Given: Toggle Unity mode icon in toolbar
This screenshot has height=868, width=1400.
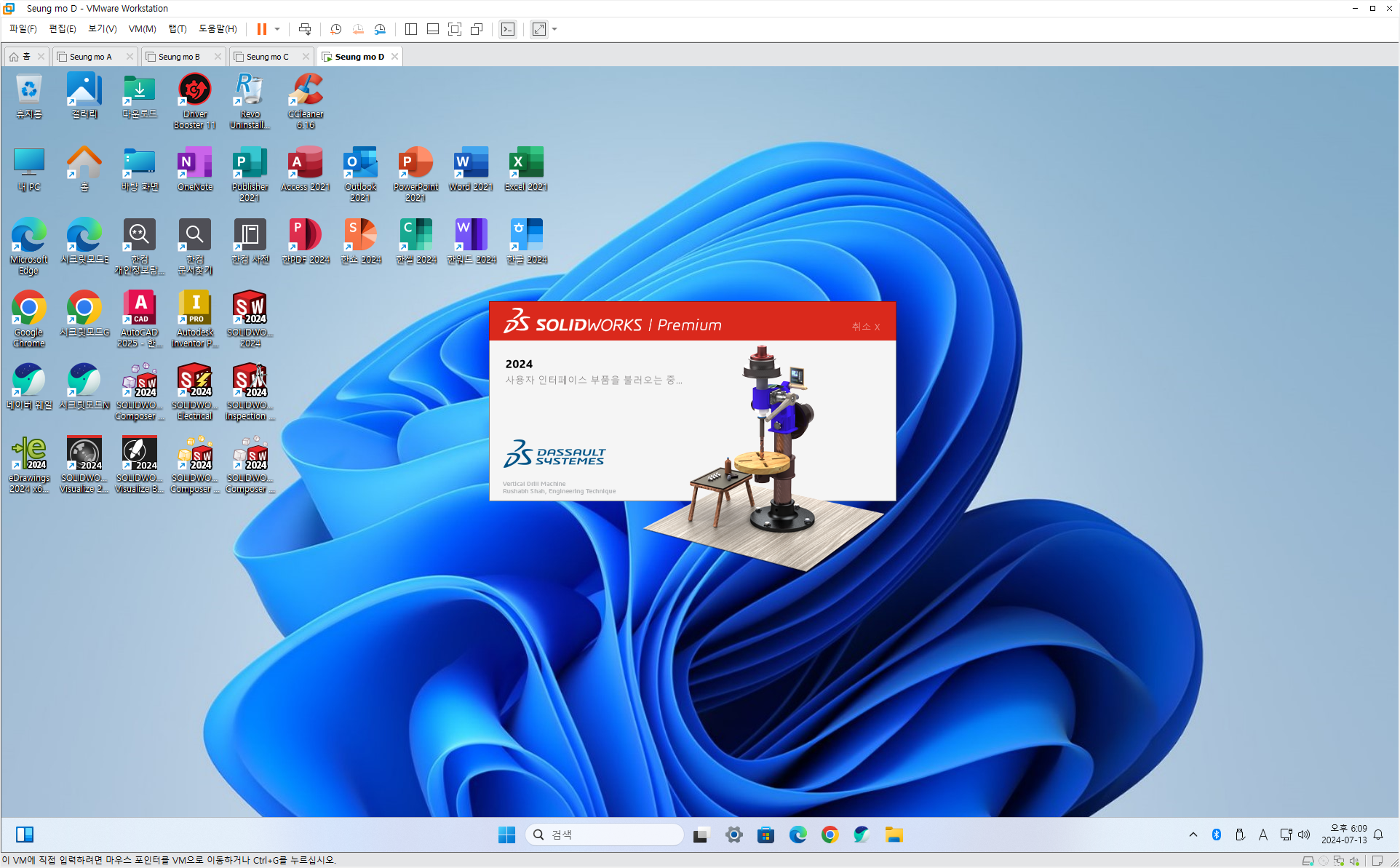Looking at the screenshot, I should (x=477, y=29).
